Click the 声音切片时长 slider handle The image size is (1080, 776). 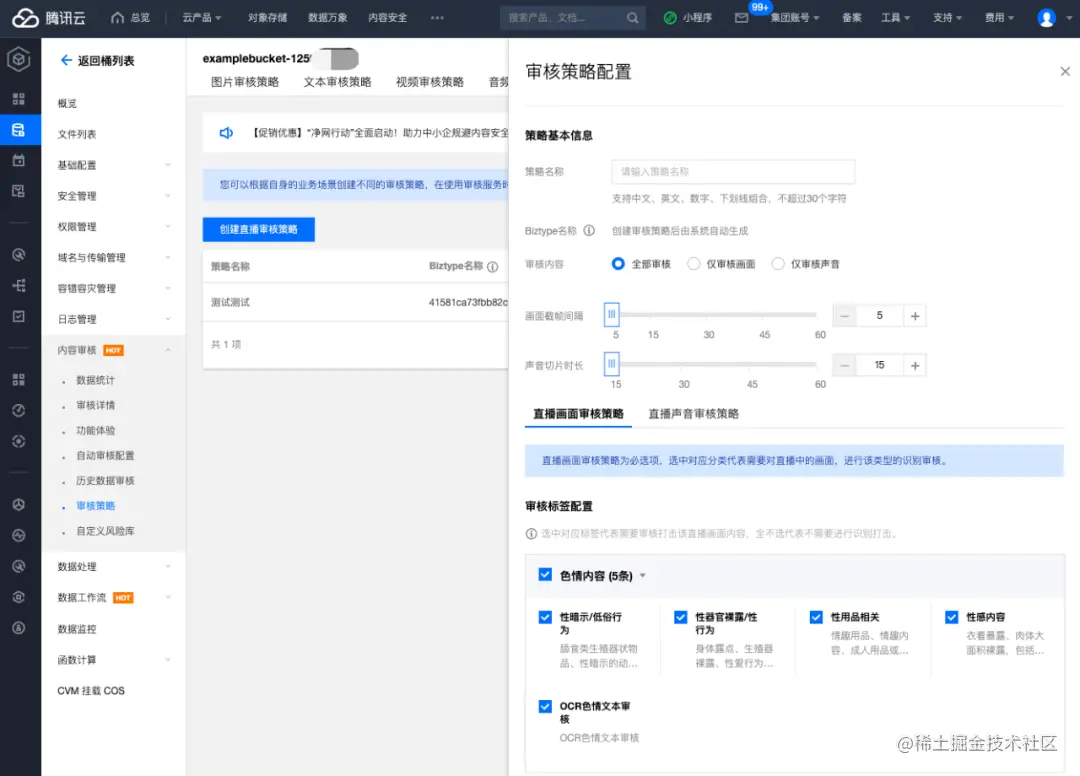(x=611, y=364)
